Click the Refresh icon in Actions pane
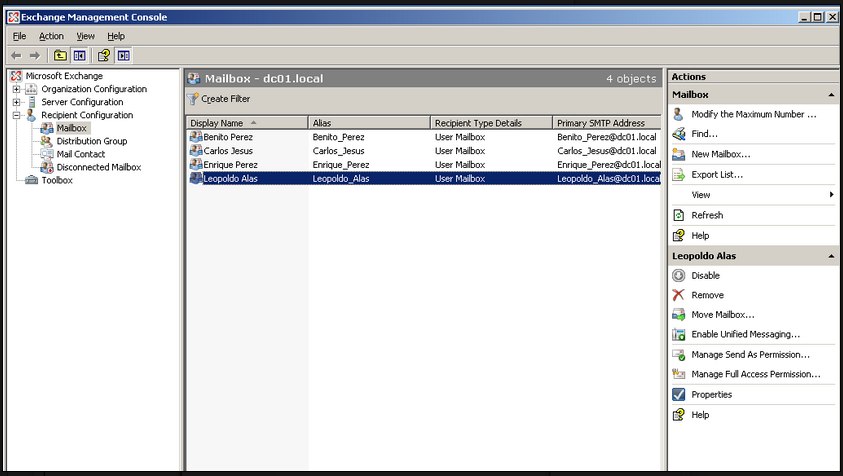843x476 pixels. (678, 215)
